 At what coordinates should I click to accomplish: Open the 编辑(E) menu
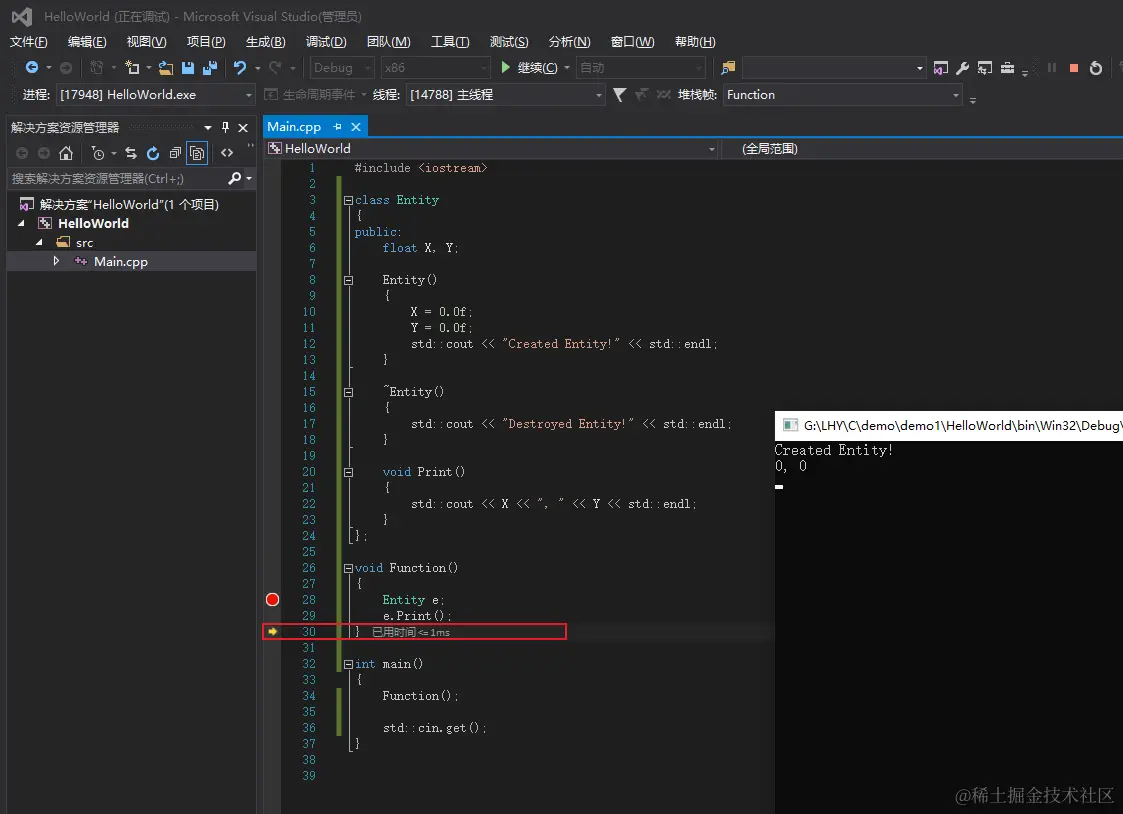[x=87, y=42]
